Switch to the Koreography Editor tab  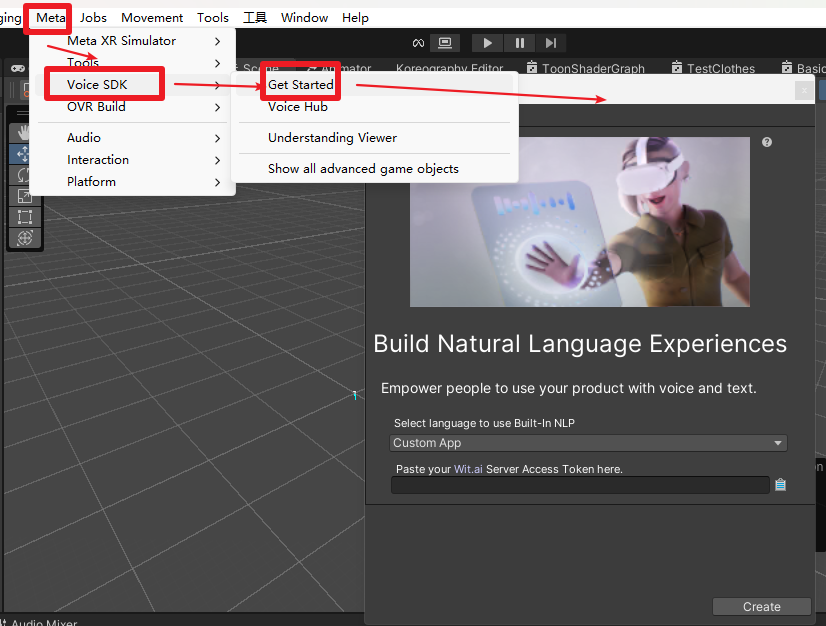pyautogui.click(x=449, y=68)
